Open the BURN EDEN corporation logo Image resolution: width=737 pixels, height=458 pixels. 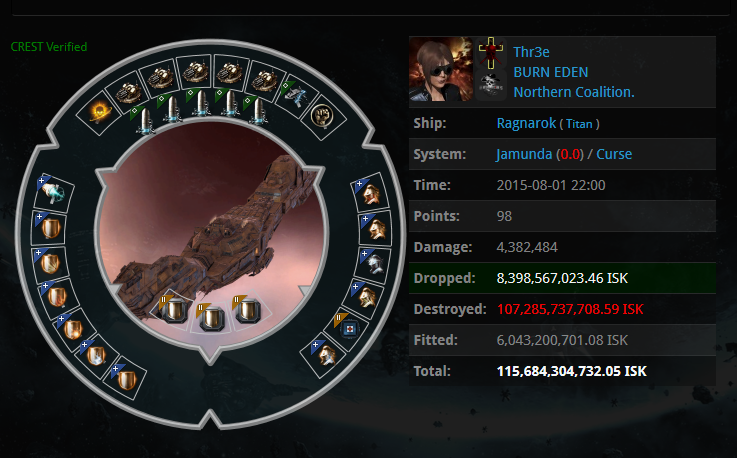(490, 52)
